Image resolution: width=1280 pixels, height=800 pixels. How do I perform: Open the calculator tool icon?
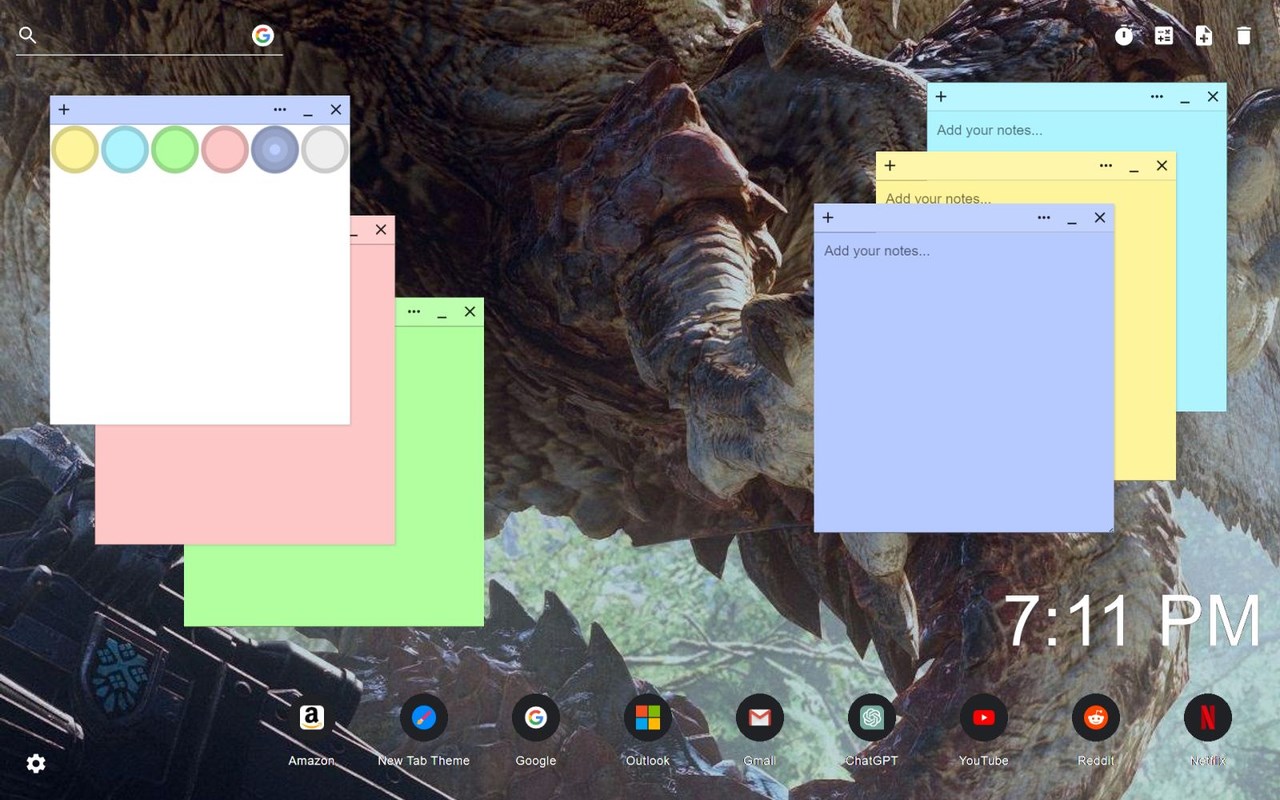[1164, 36]
